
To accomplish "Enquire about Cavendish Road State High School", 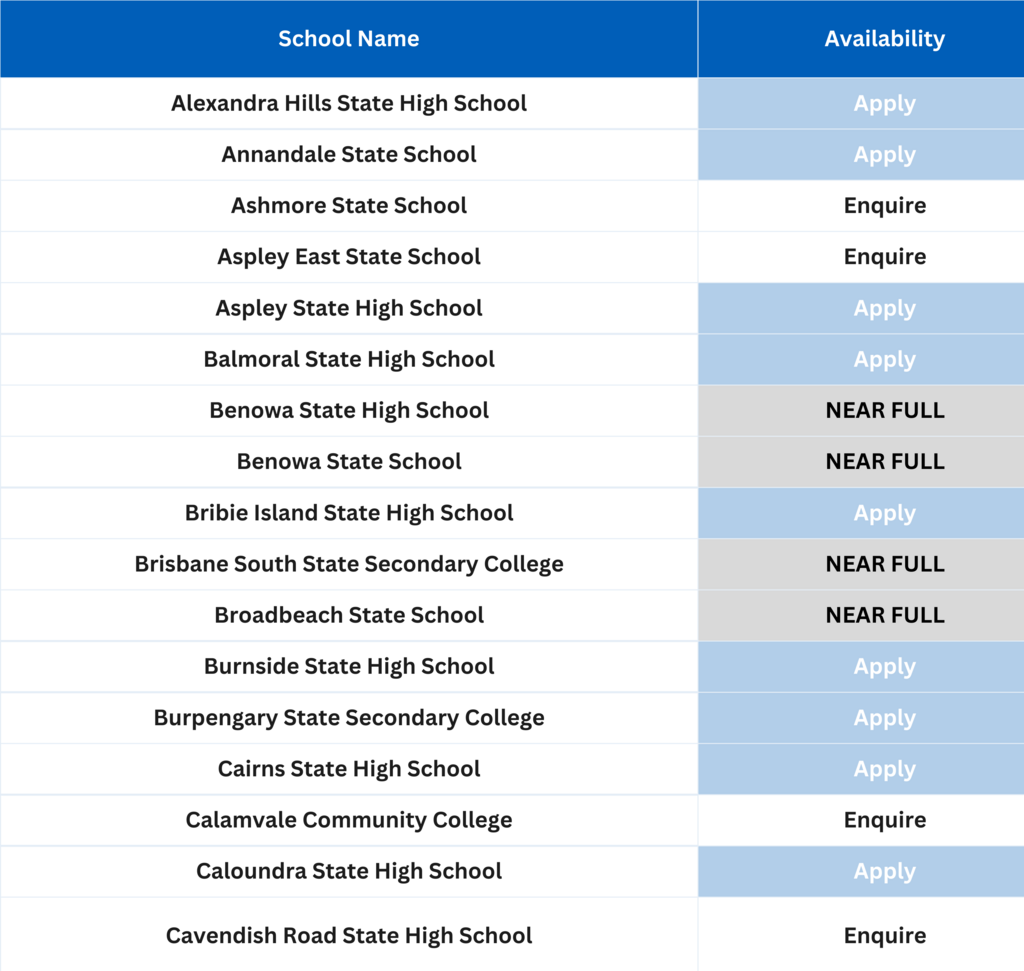I will click(x=884, y=936).
